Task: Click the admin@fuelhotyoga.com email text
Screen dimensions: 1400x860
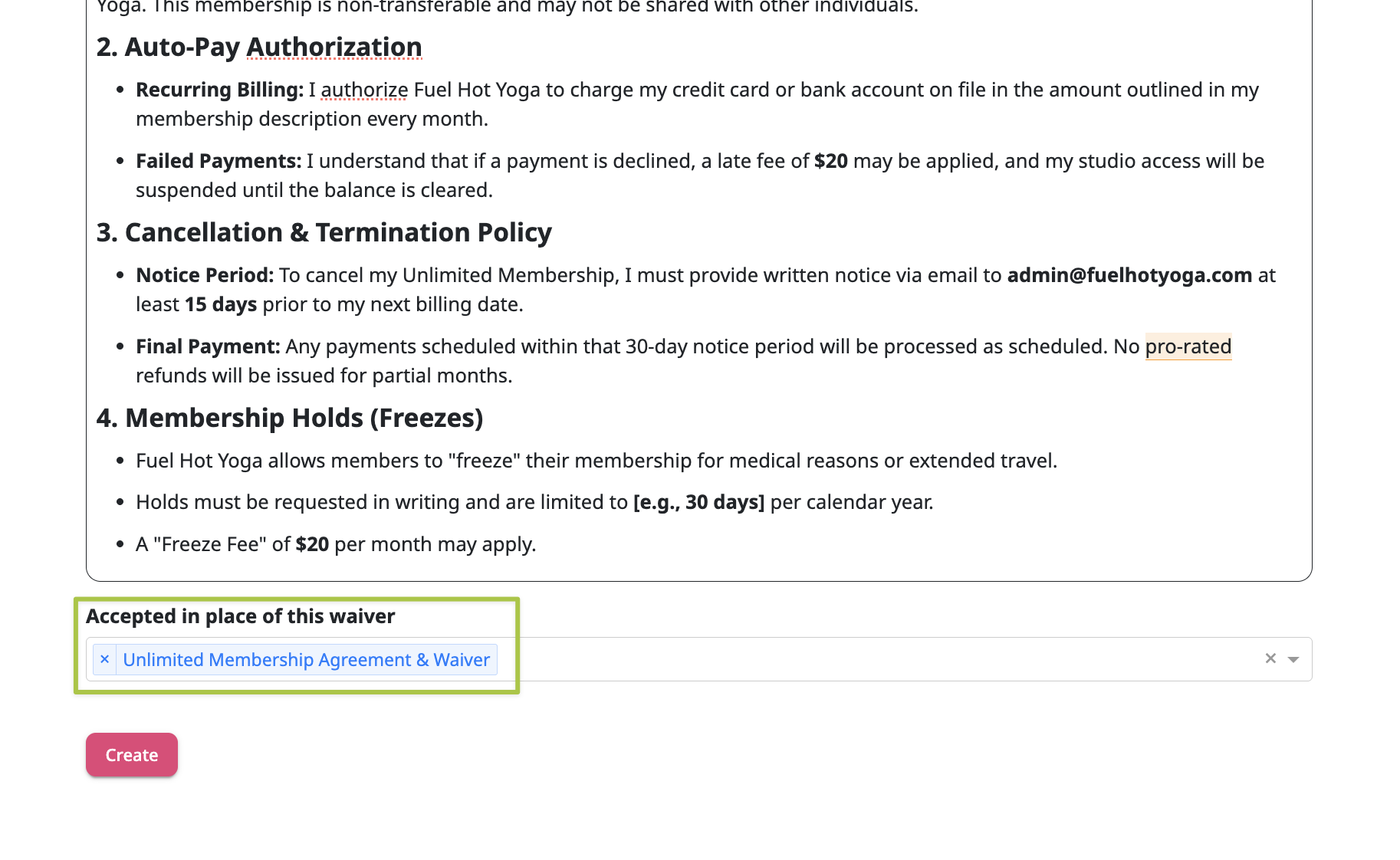Action: tap(1129, 275)
